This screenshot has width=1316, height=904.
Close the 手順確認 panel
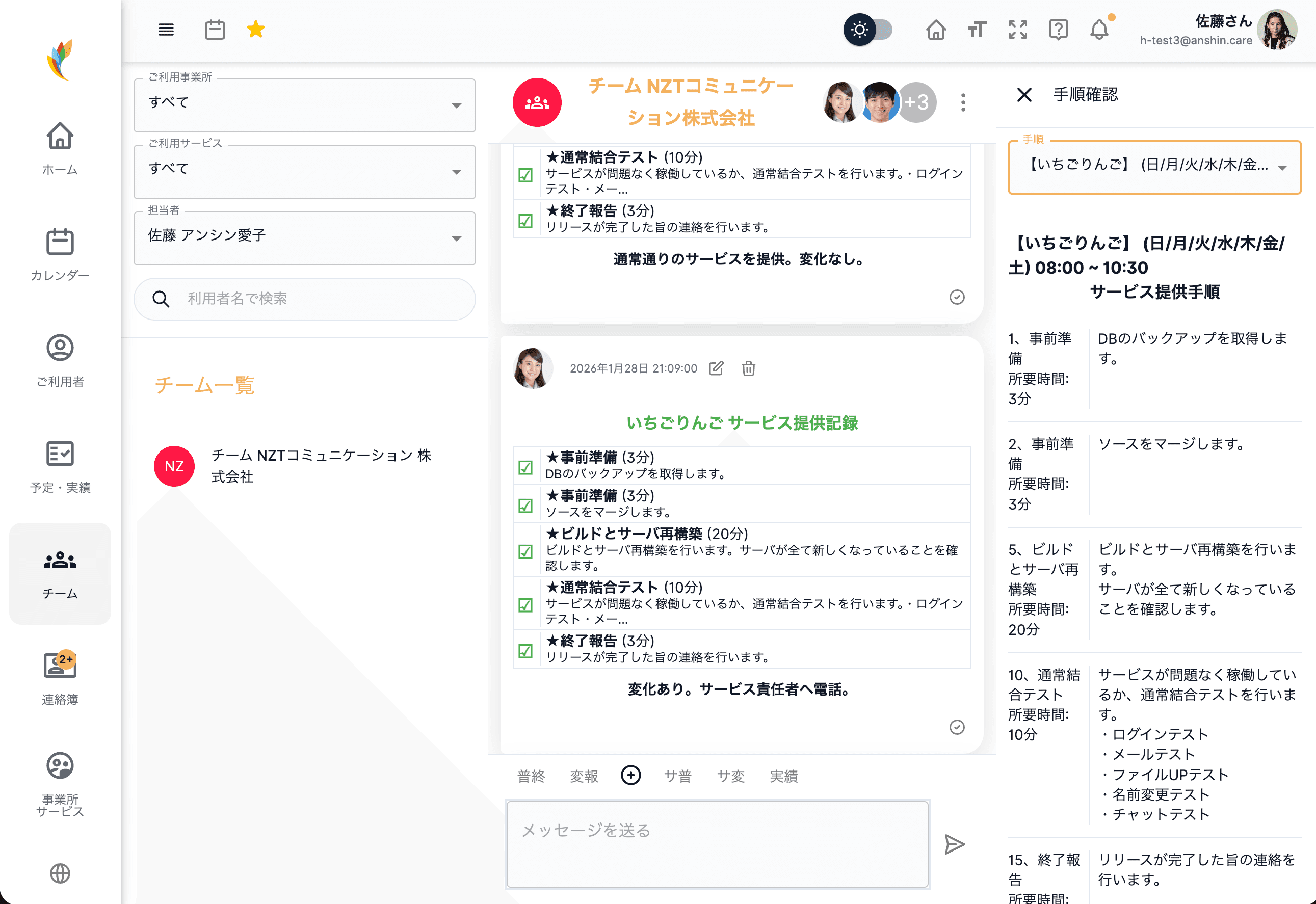point(1024,94)
